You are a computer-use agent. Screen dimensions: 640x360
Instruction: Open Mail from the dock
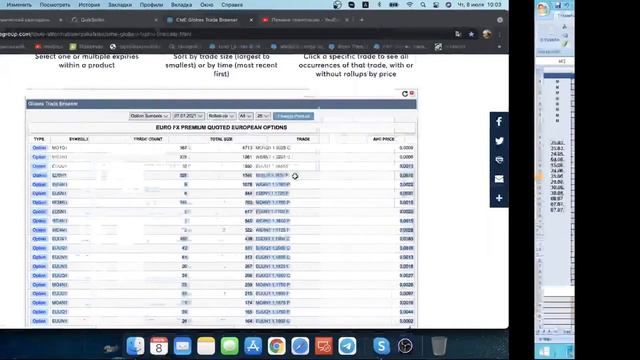pos(182,346)
